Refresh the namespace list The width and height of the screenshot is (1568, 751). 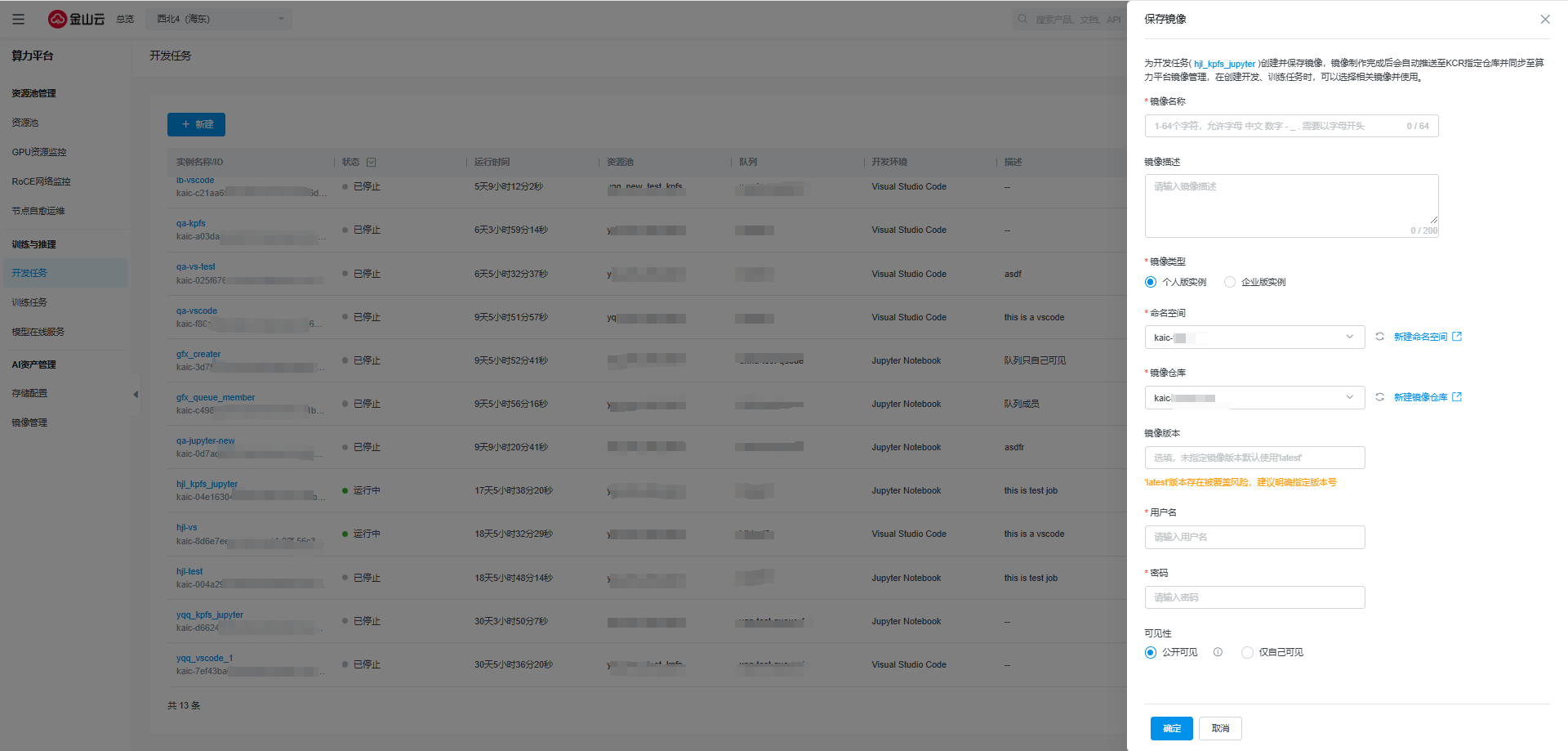point(1379,337)
